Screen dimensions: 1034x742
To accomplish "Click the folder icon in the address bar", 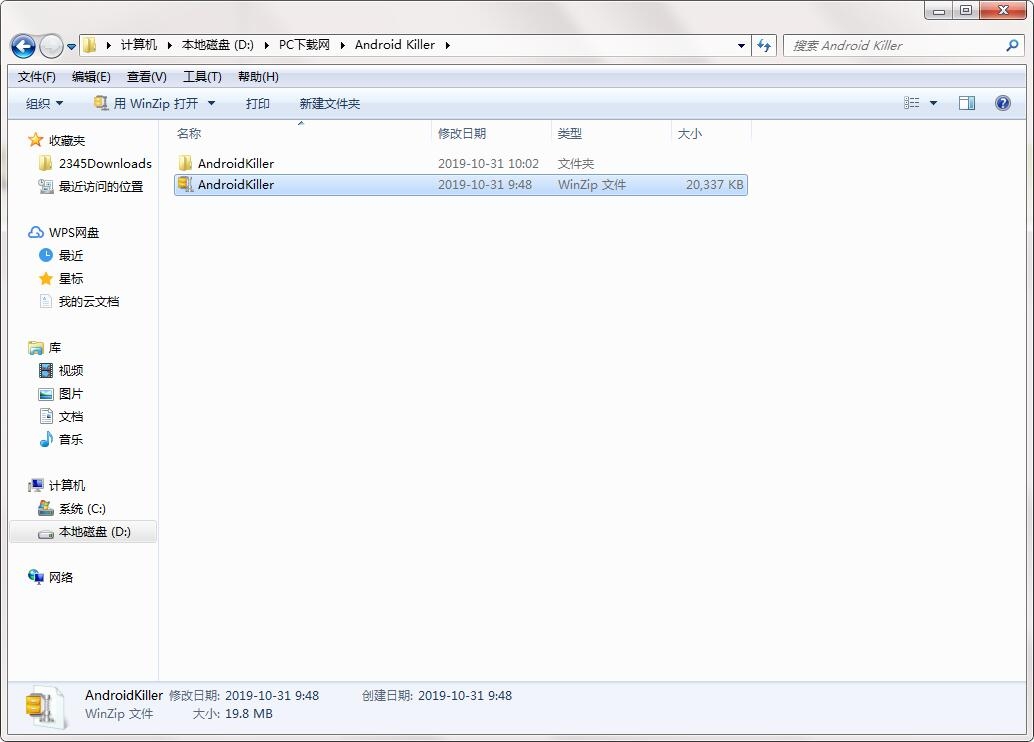I will coord(90,45).
